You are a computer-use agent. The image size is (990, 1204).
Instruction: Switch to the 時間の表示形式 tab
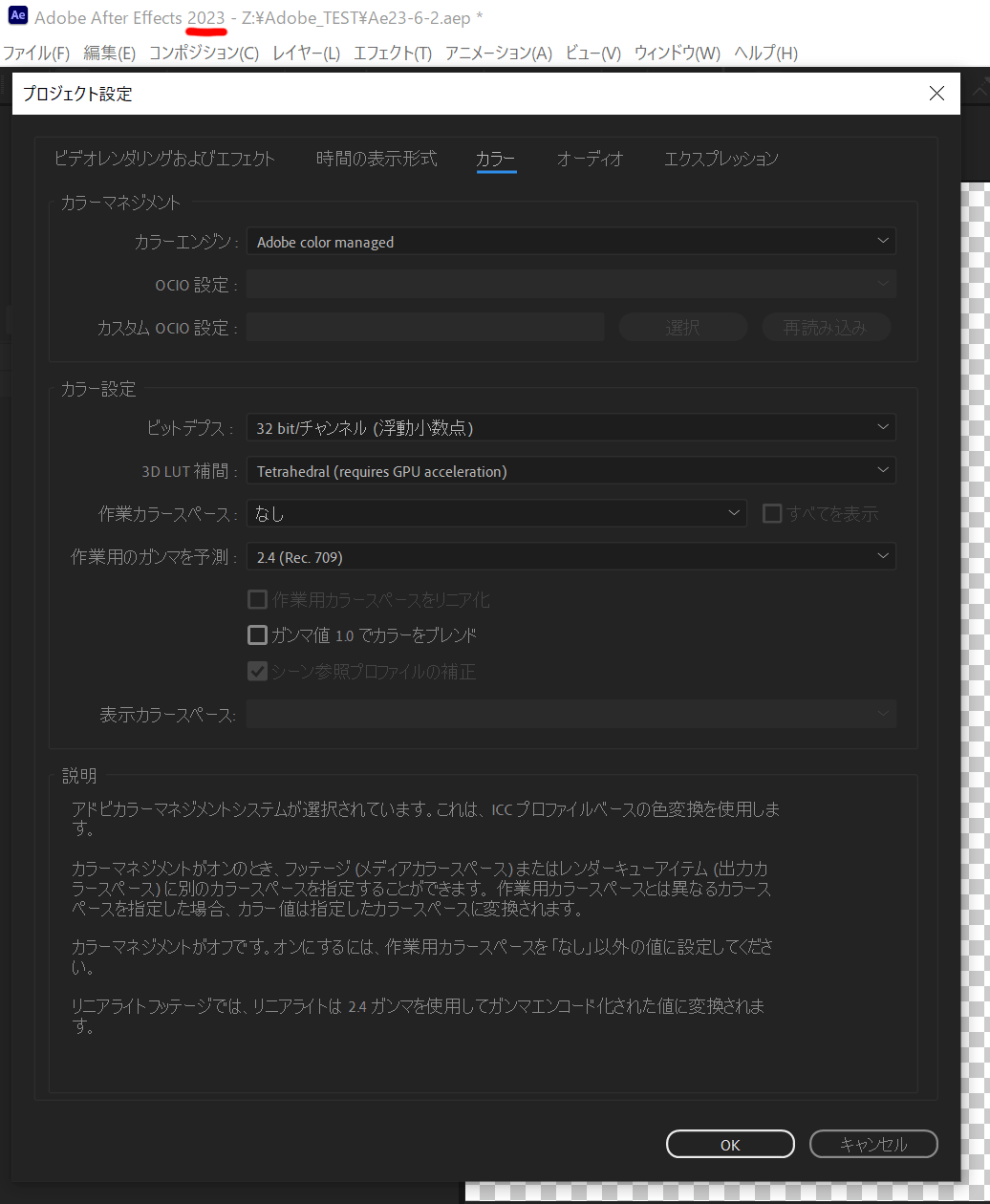(377, 159)
